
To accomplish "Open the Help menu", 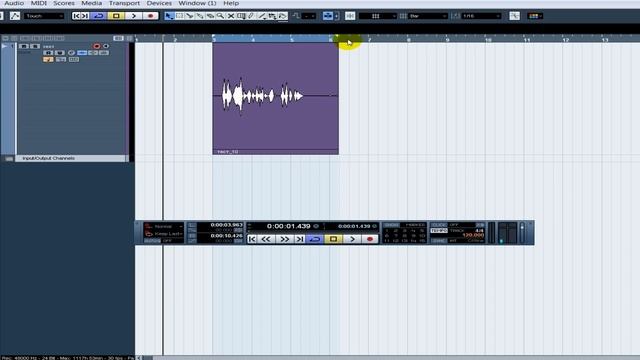I will (231, 3).
